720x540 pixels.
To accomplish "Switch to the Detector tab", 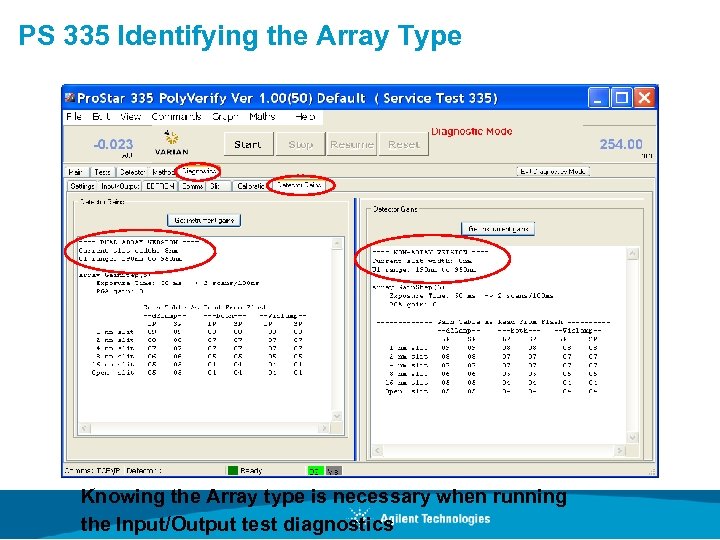I will point(132,172).
